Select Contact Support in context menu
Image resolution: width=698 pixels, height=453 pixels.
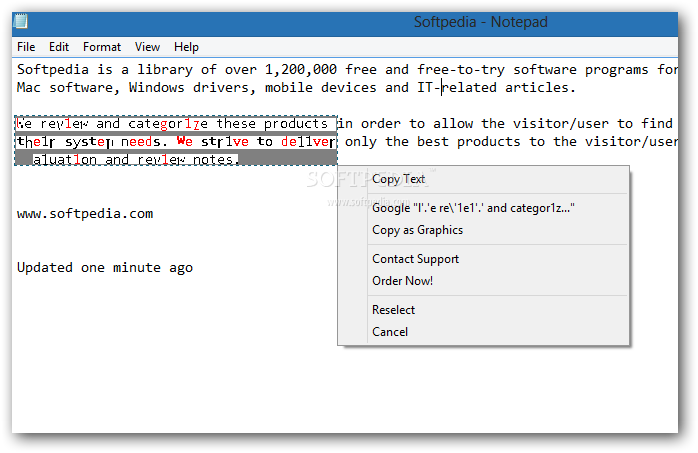(x=497, y=259)
